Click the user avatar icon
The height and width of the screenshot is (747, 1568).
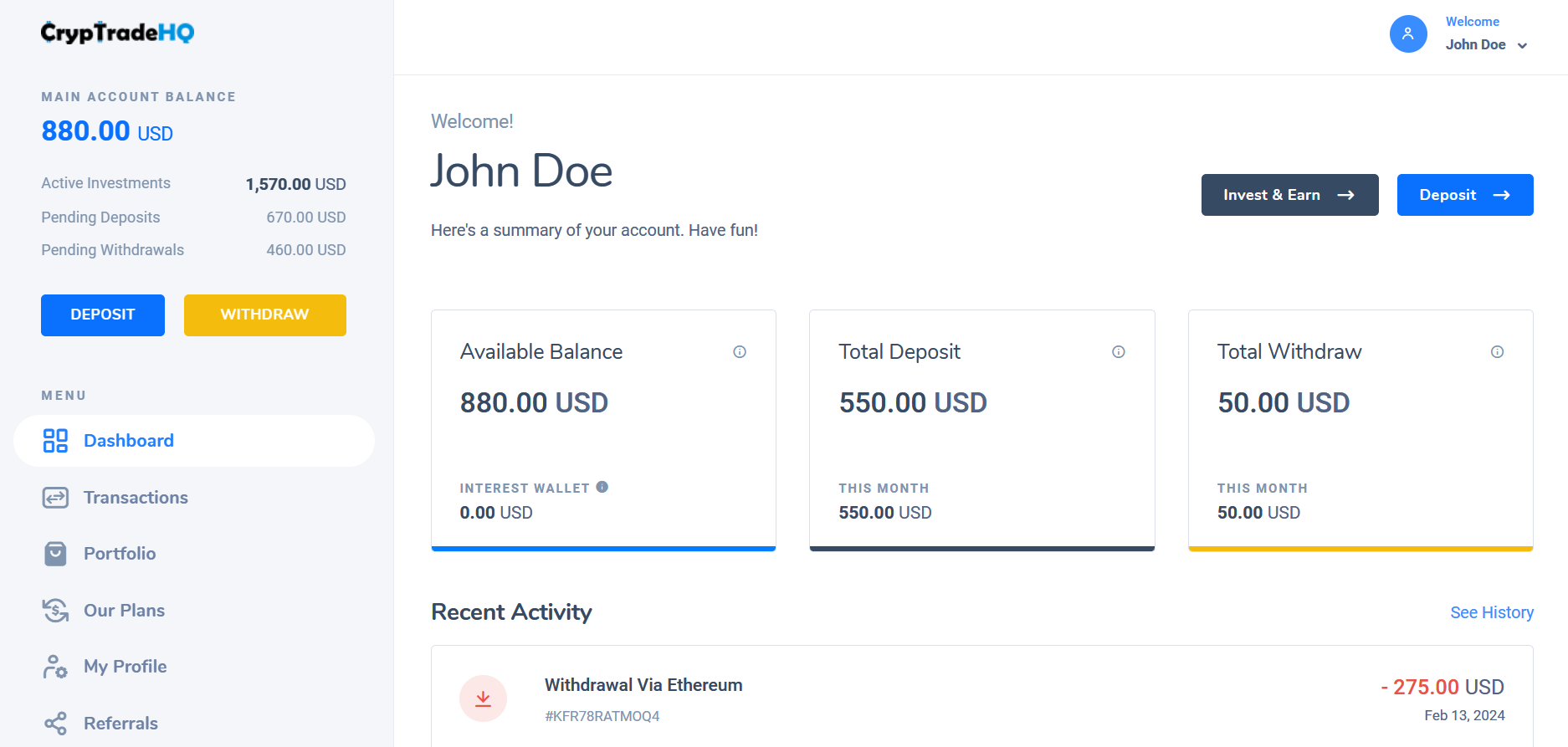[1408, 34]
